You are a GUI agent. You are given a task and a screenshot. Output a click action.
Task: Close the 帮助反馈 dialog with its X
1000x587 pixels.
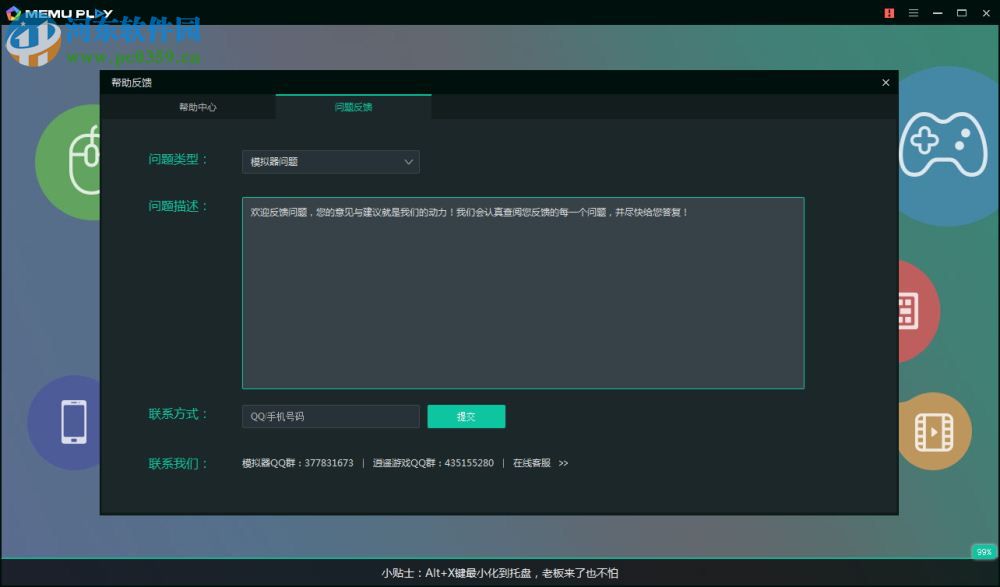coord(885,83)
